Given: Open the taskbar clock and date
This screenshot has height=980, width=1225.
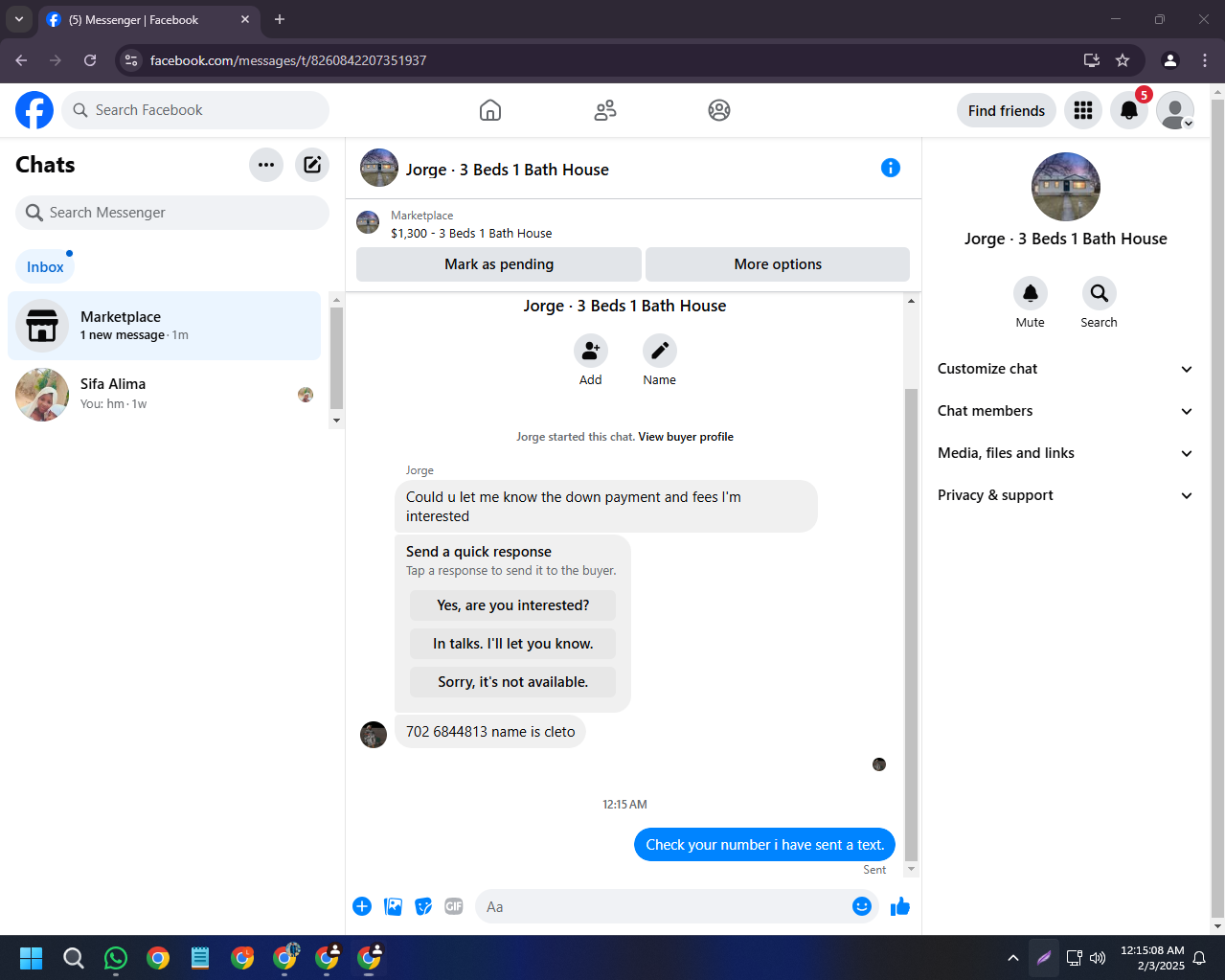Looking at the screenshot, I should tap(1152, 958).
